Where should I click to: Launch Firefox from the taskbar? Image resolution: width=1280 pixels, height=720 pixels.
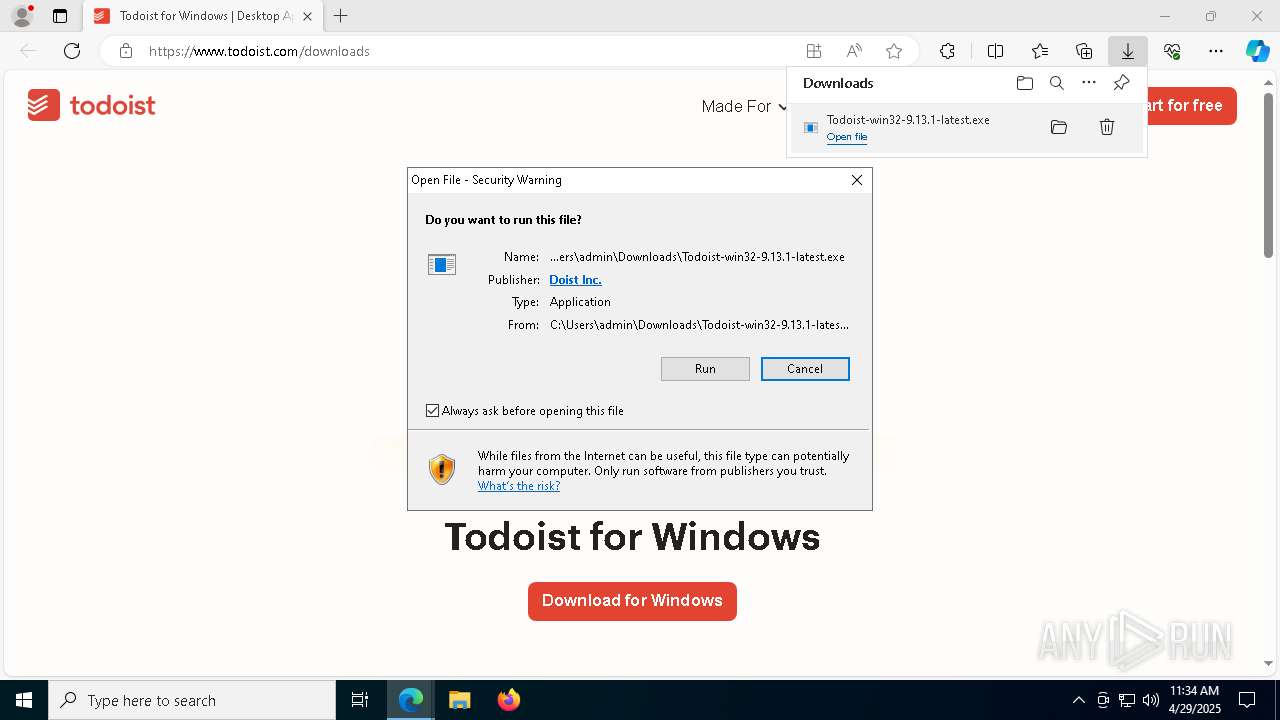point(508,700)
